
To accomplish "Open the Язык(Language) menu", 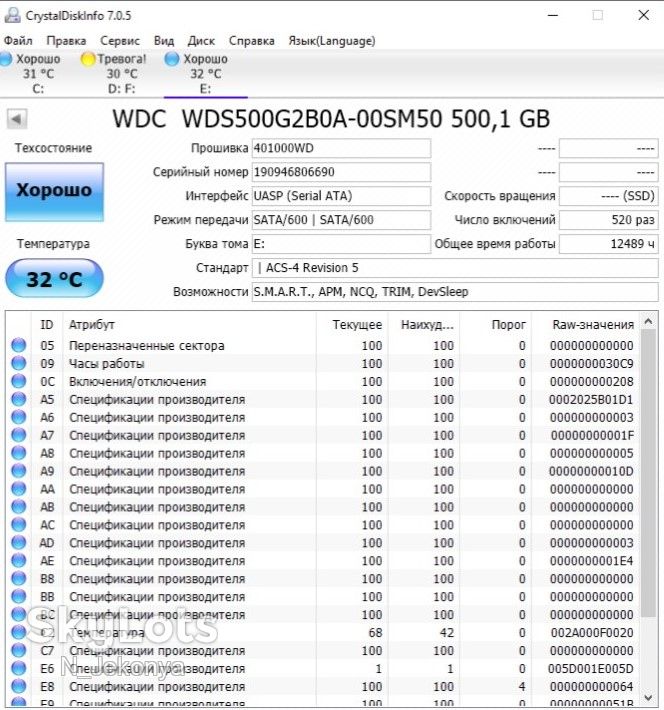I will [332, 41].
